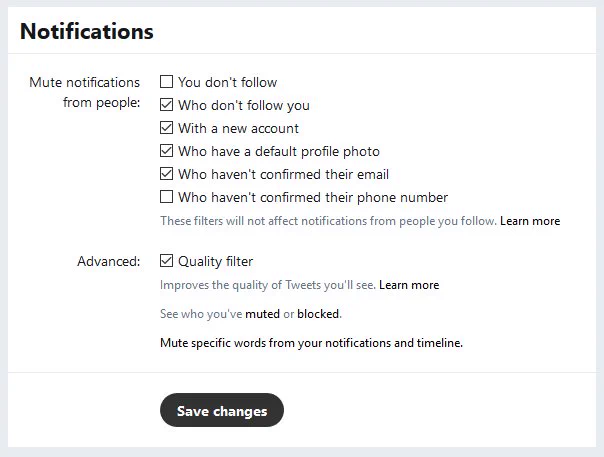Image resolution: width=604 pixels, height=457 pixels.
Task: Click the Save changes button
Action: 222,410
